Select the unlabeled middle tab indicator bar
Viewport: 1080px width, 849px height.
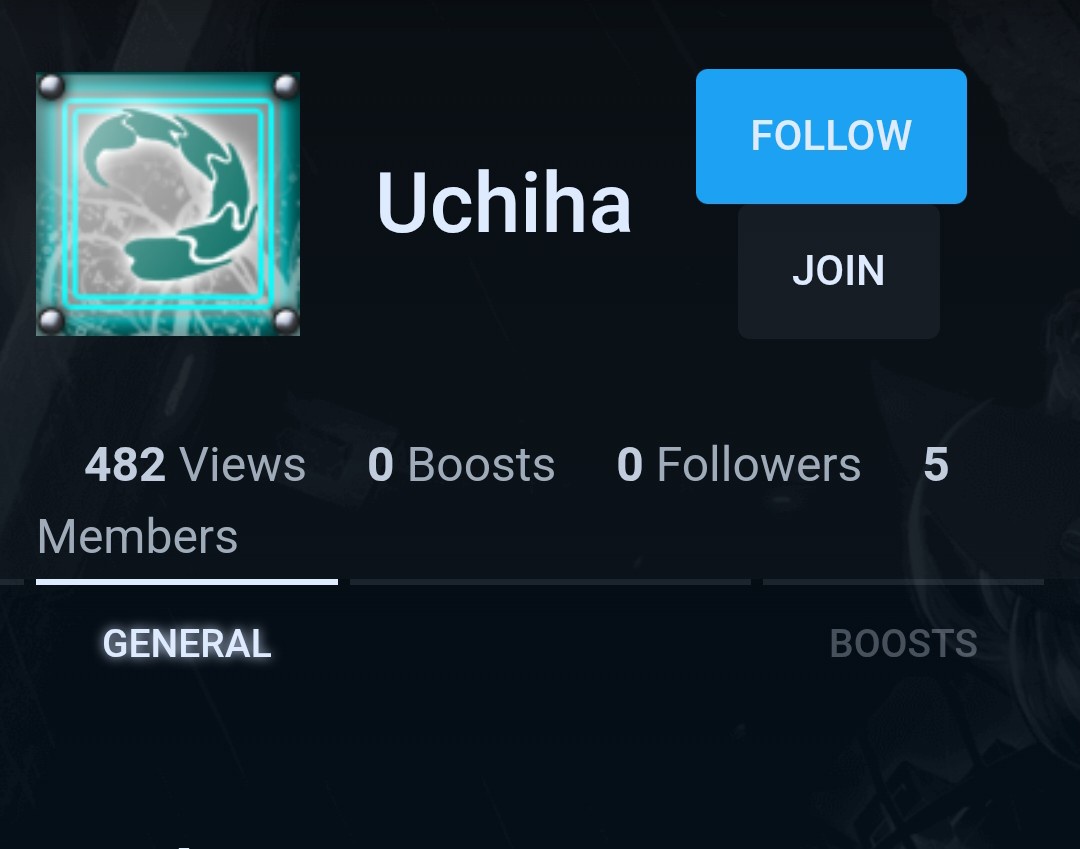click(550, 582)
